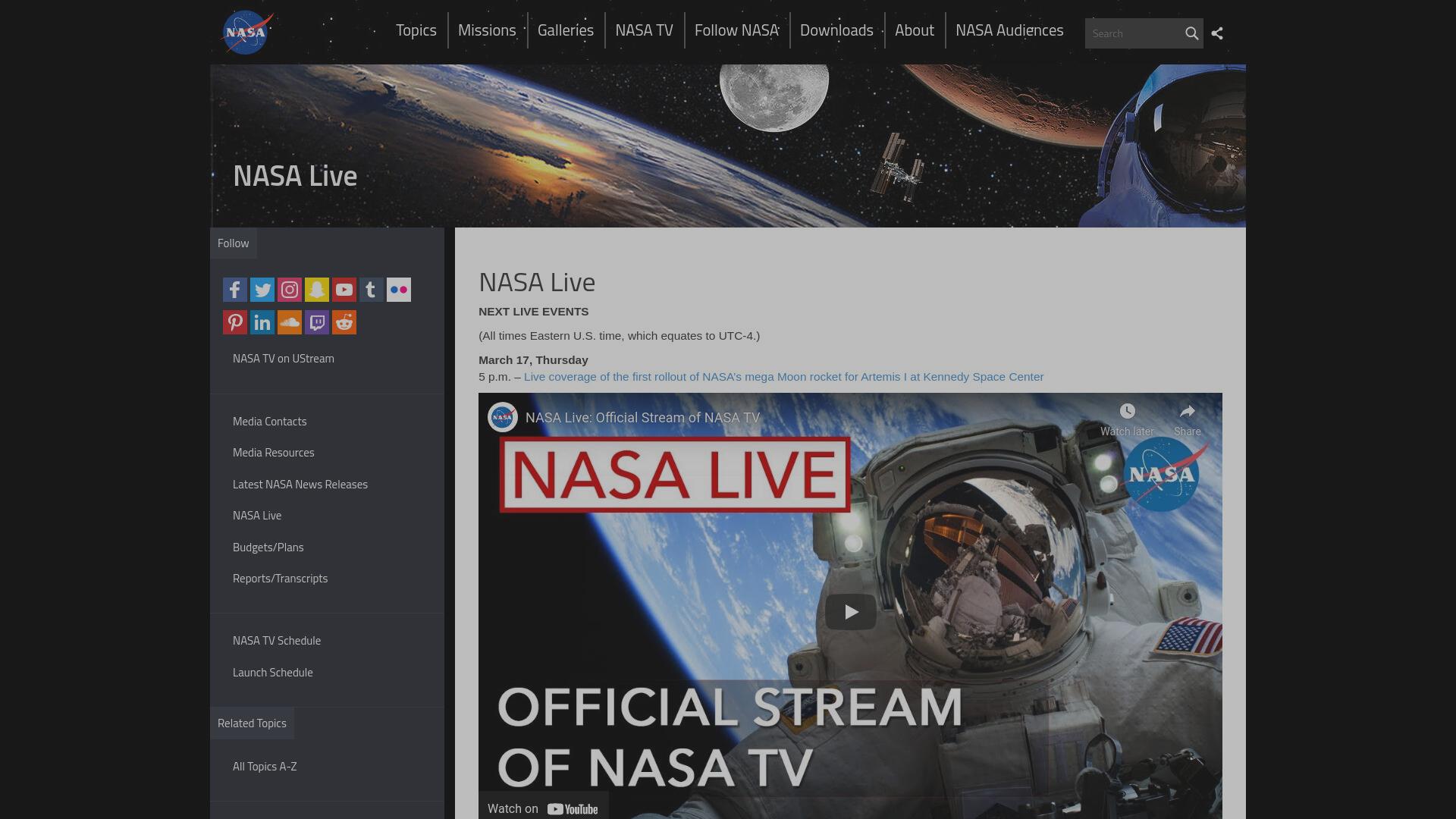View the Launch Schedule
Image resolution: width=1456 pixels, height=819 pixels.
click(273, 673)
